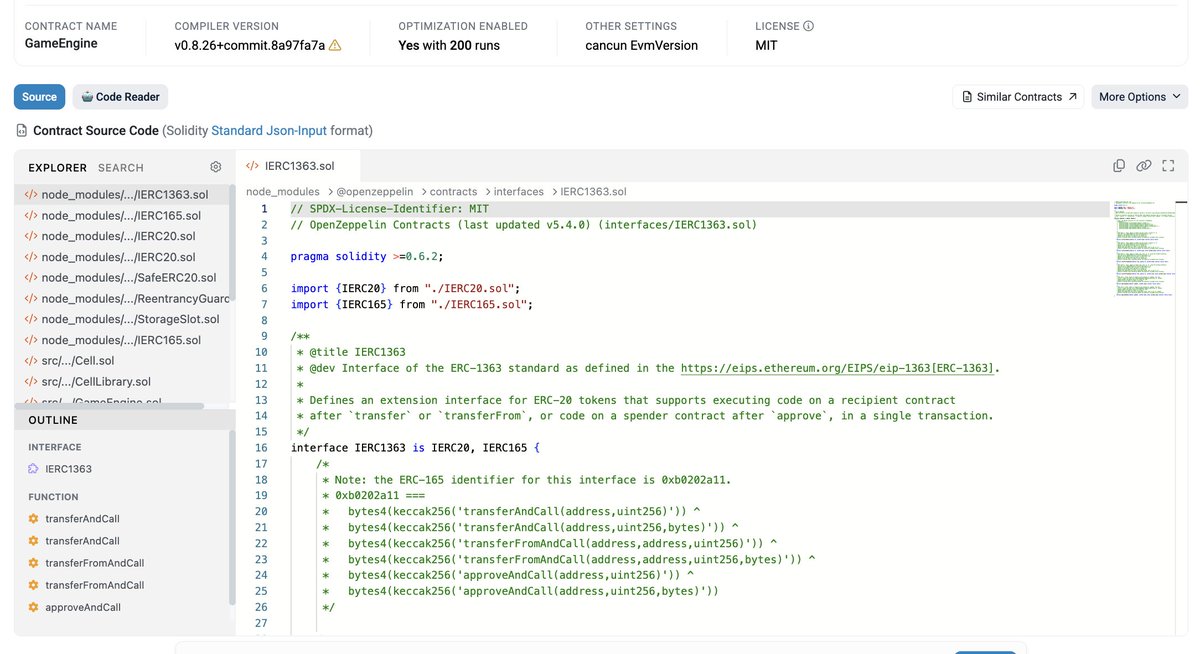The image size is (1200, 654).
Task: Click compiler version warning triangle icon
Action: click(x=335, y=45)
